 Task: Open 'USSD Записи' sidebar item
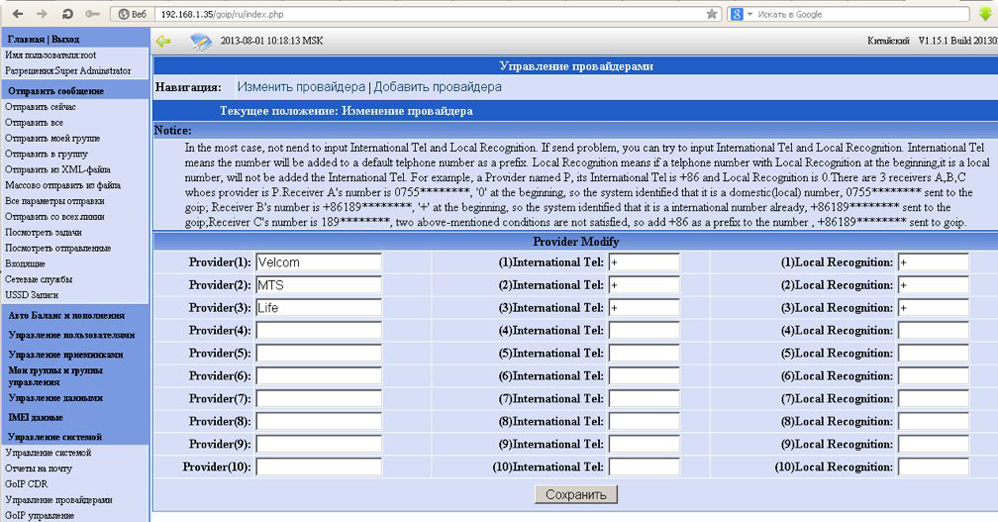click(32, 295)
